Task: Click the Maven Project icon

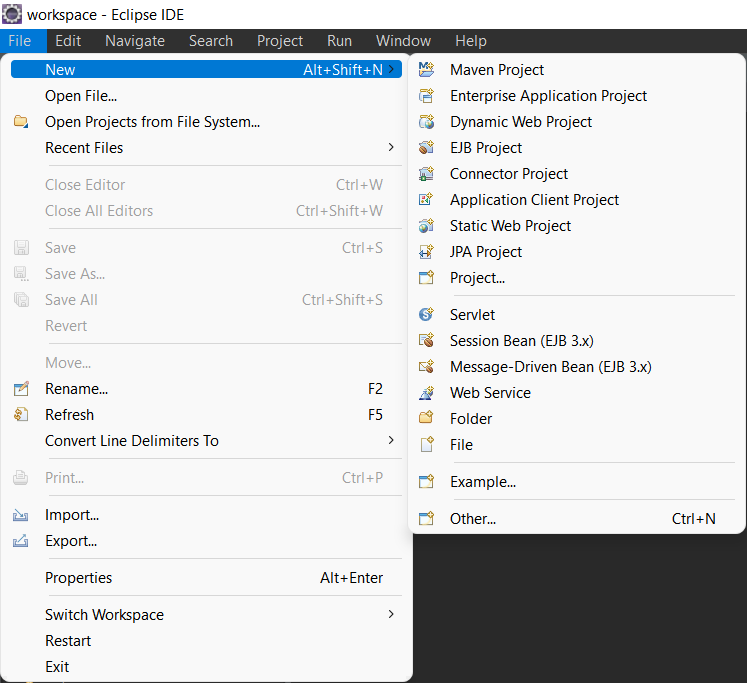Action: coord(426,70)
